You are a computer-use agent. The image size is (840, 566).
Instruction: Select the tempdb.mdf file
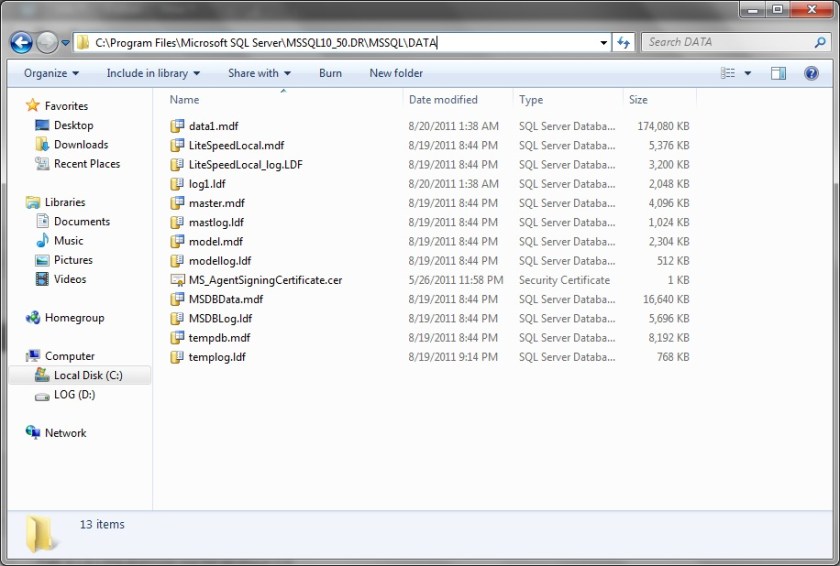[x=219, y=338]
